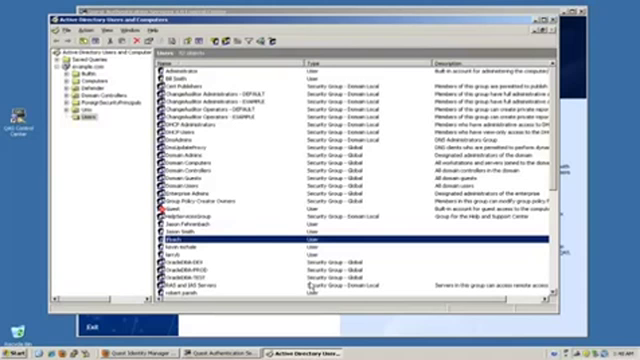Screen dimensions: 640x360
Task: Sort by the Description column header
Action: tap(491, 63)
